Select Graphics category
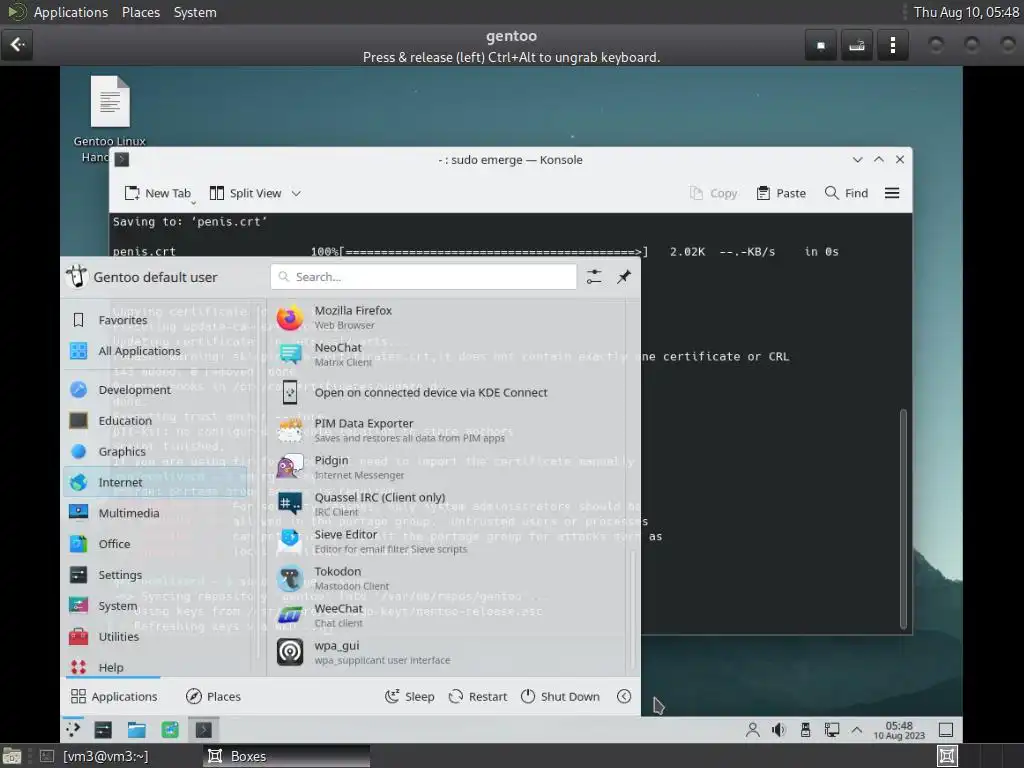The image size is (1024, 768). pyautogui.click(x=156, y=451)
